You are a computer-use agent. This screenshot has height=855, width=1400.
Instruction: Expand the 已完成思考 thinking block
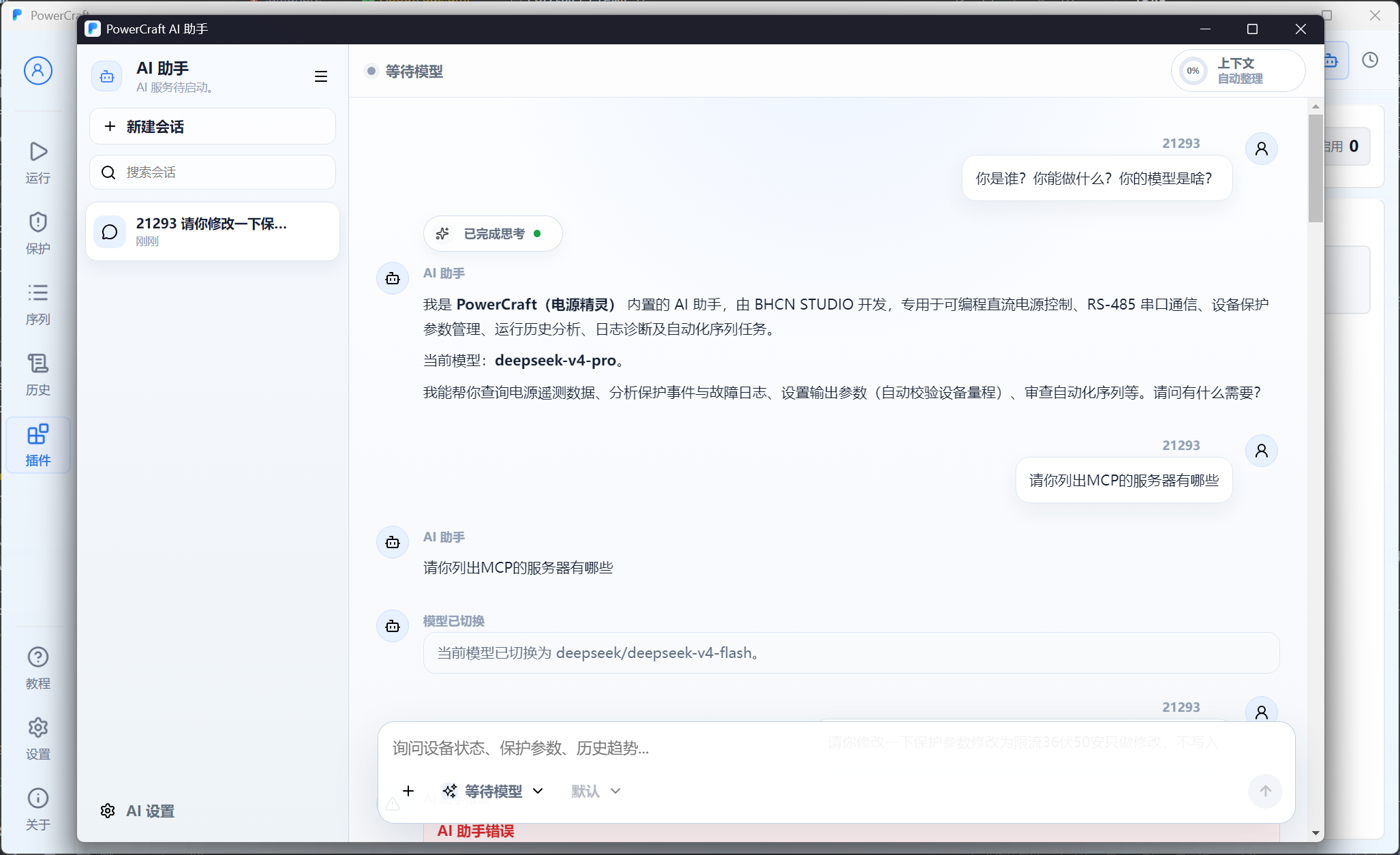[x=493, y=234]
